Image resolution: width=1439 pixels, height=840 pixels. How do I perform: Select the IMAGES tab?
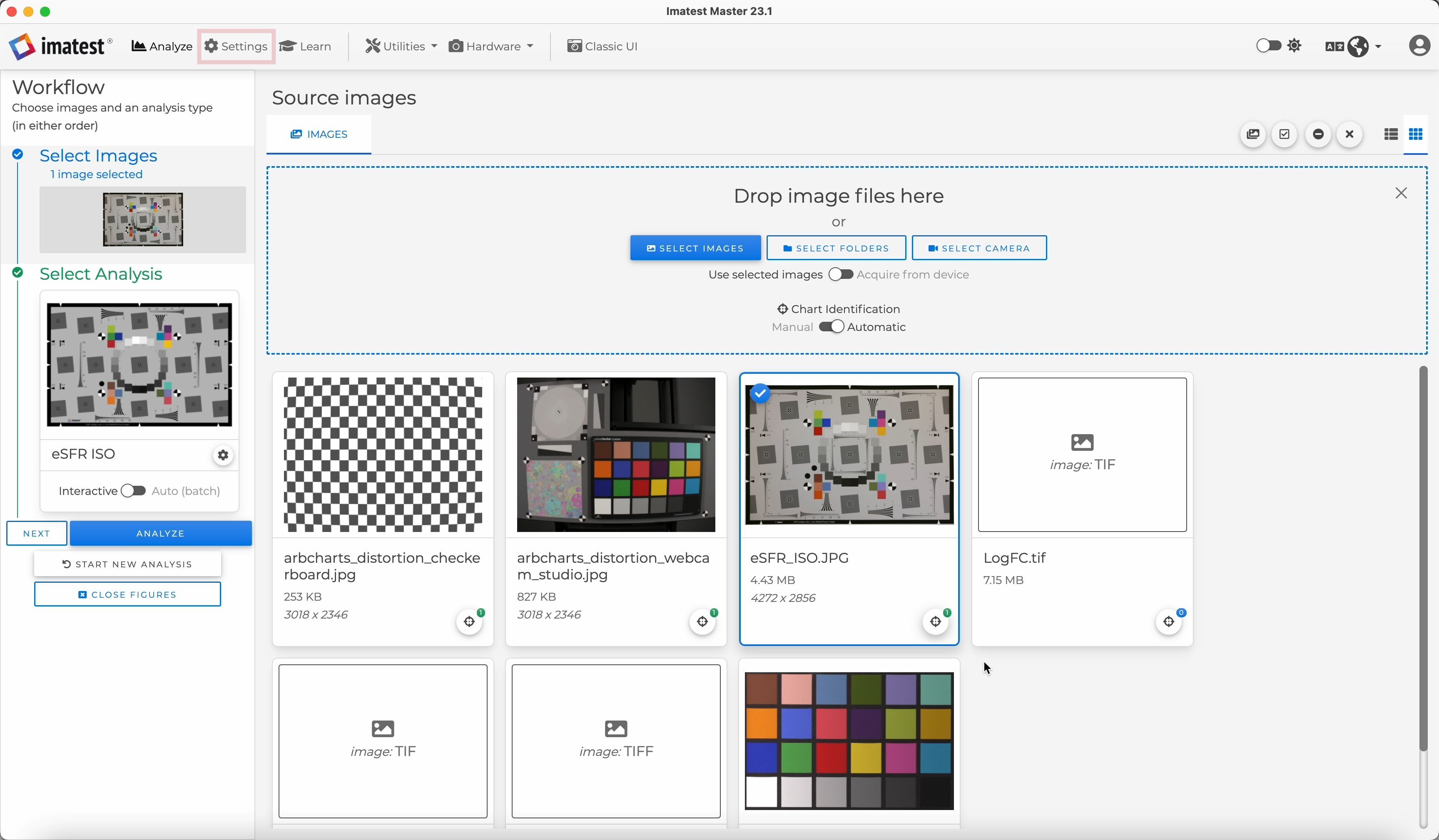pyautogui.click(x=319, y=134)
